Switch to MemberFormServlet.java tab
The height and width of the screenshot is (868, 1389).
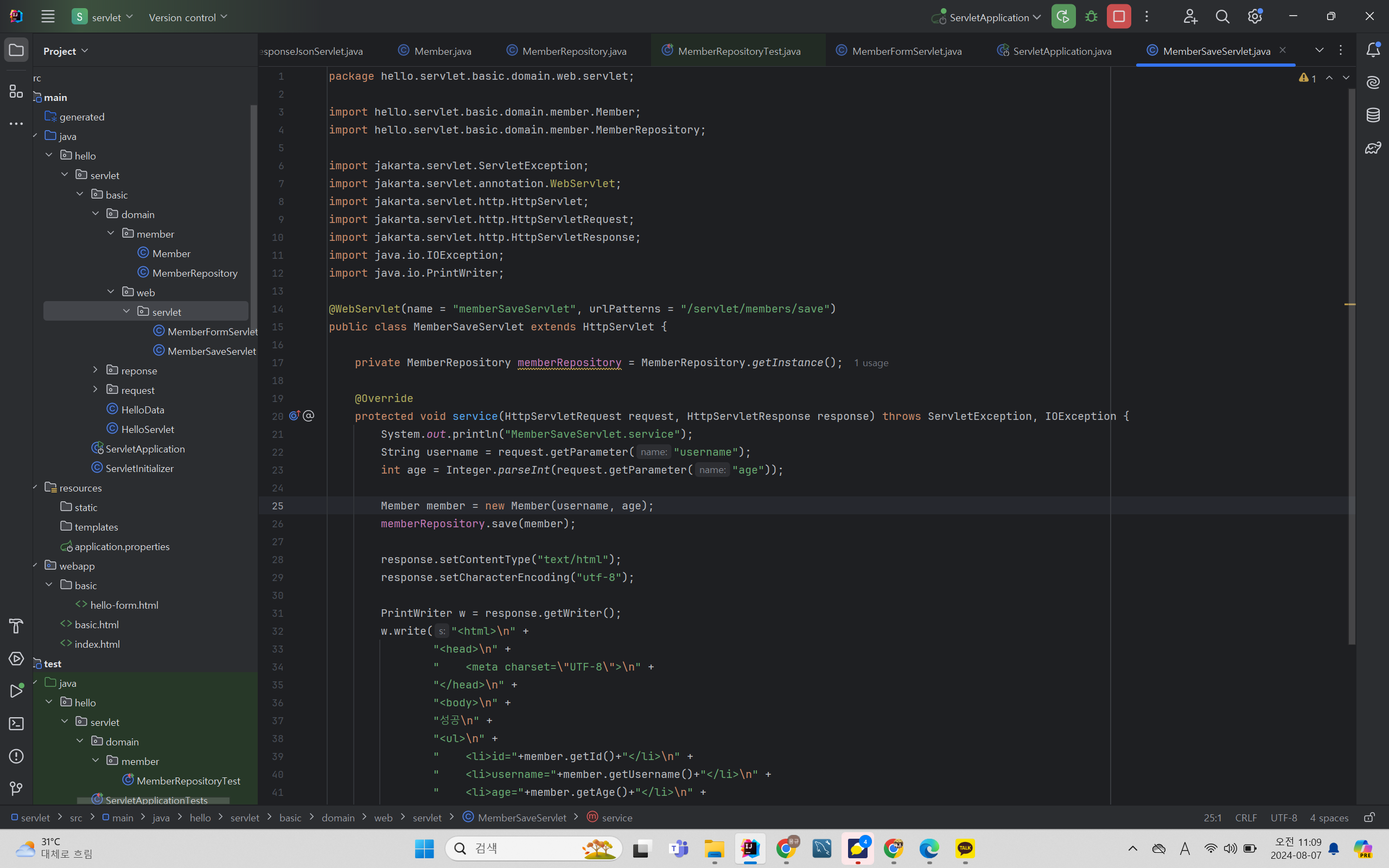tap(899, 50)
